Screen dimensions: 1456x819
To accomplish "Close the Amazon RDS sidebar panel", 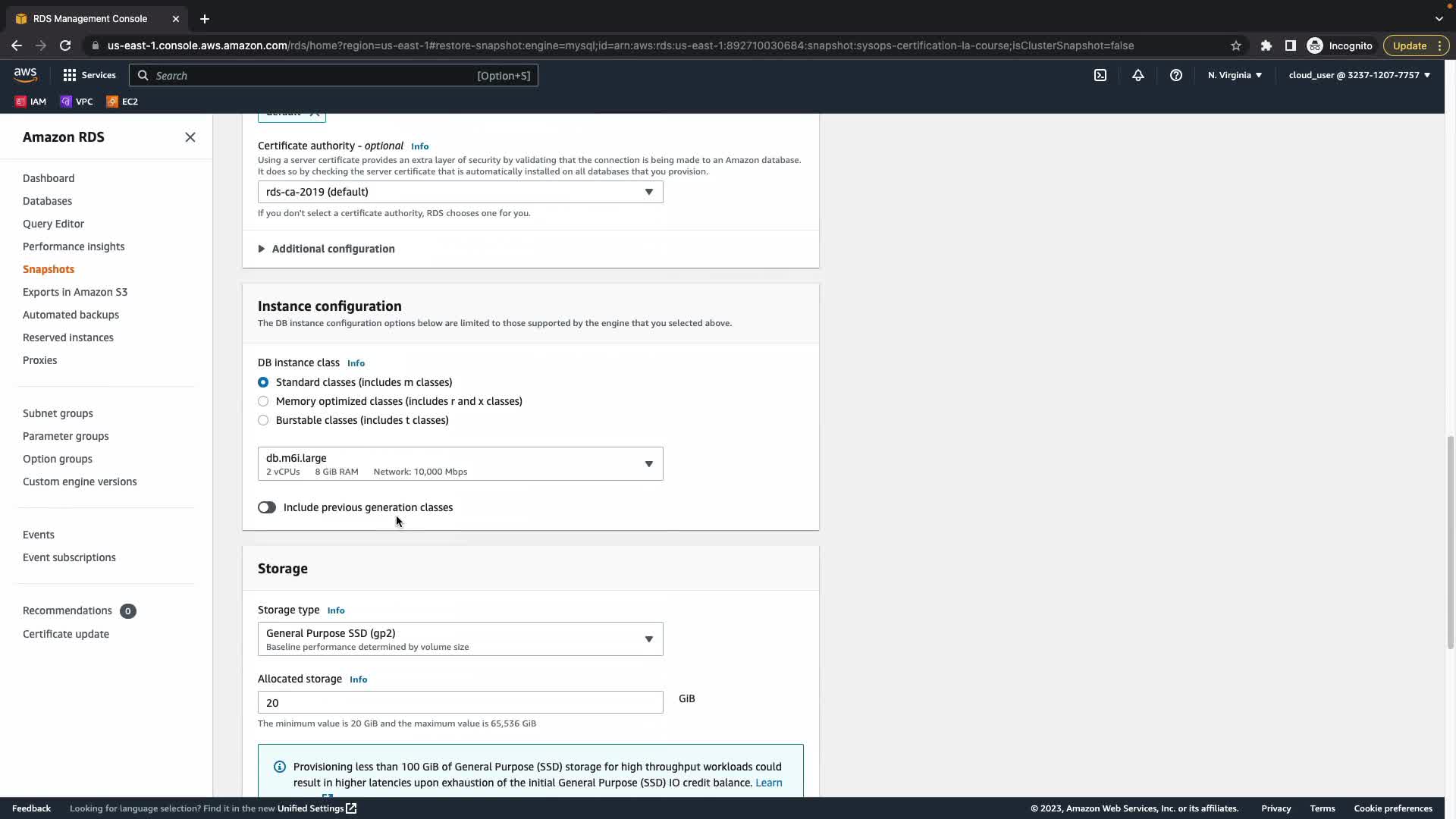I will (x=190, y=137).
